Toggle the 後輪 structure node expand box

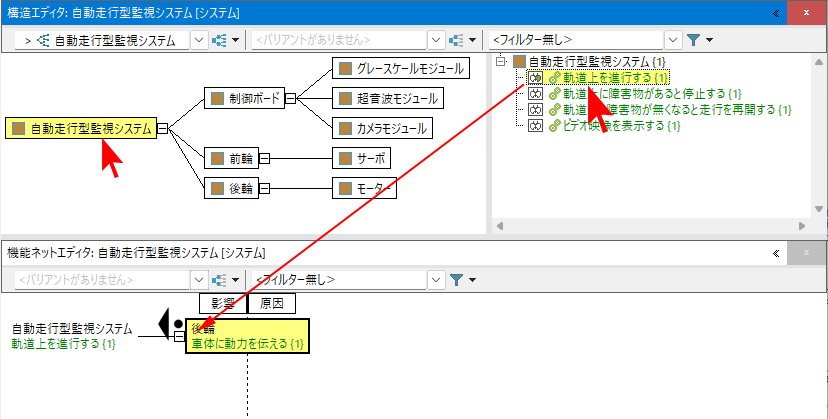click(264, 187)
